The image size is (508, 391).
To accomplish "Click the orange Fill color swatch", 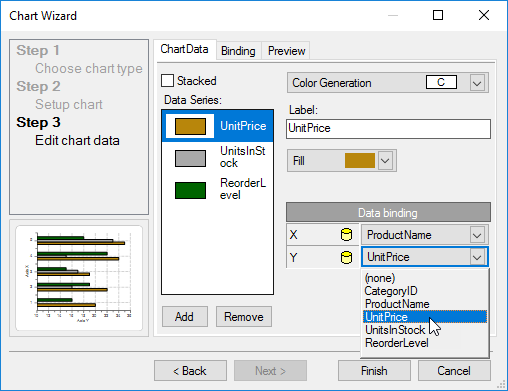I will point(360,161).
